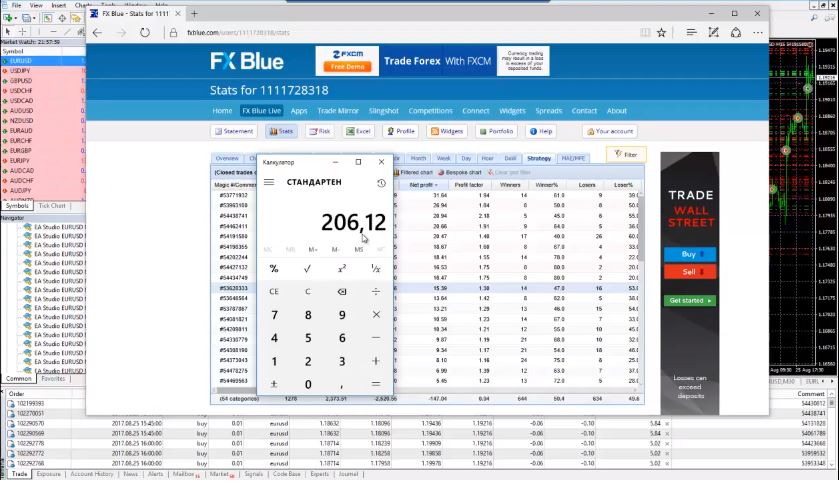The width and height of the screenshot is (839, 483).
Task: Click the Excel export button
Action: (358, 131)
